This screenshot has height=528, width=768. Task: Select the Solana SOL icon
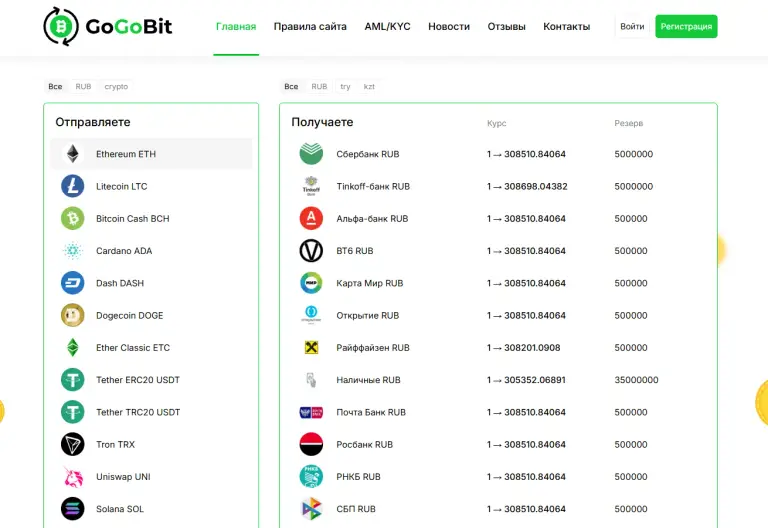[x=72, y=509]
